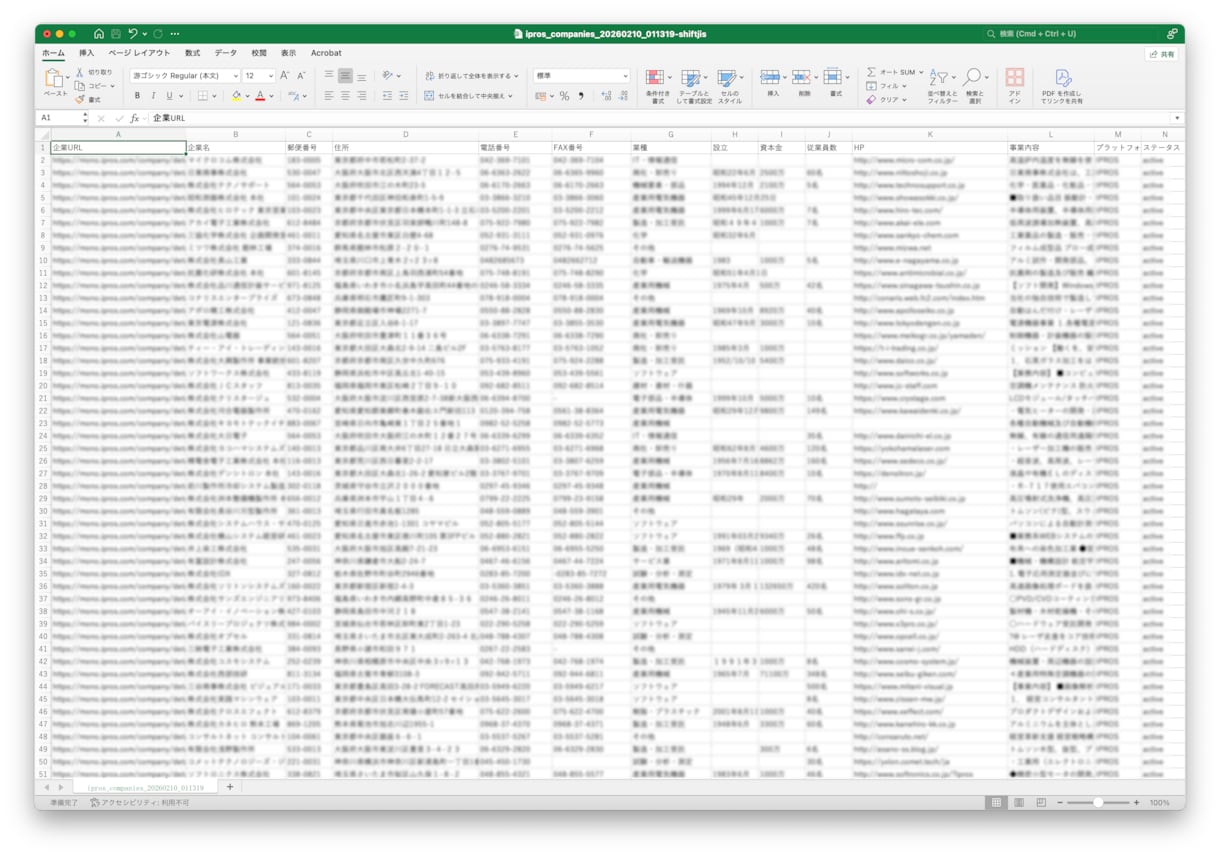Click the insert function fx icon

coord(135,118)
